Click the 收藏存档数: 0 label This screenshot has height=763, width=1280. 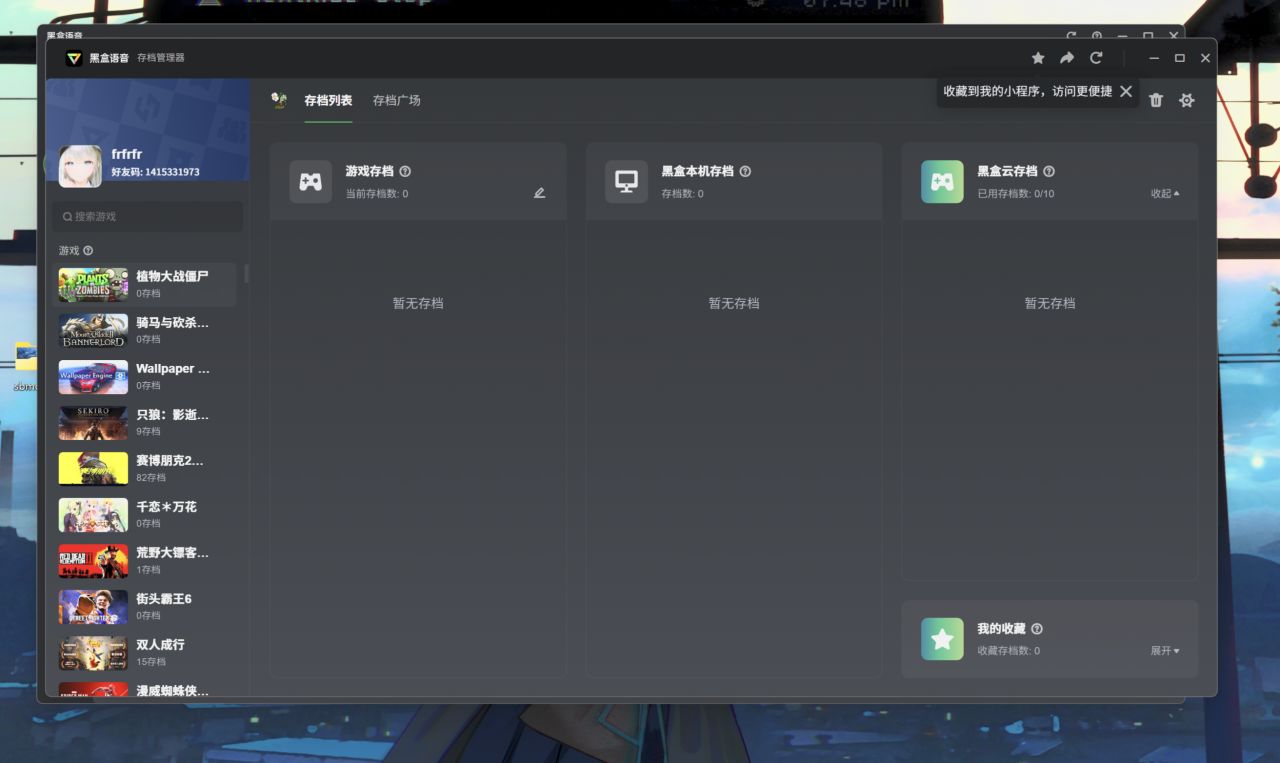click(1008, 651)
